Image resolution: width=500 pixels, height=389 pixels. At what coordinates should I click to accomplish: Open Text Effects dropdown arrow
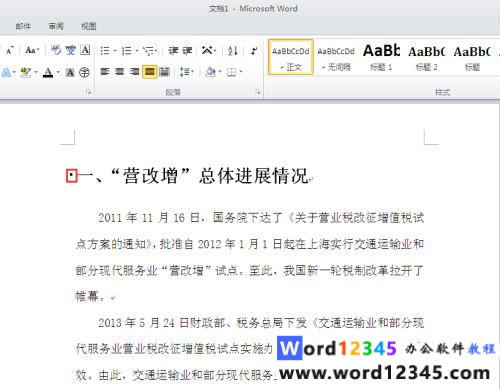(x=14, y=72)
